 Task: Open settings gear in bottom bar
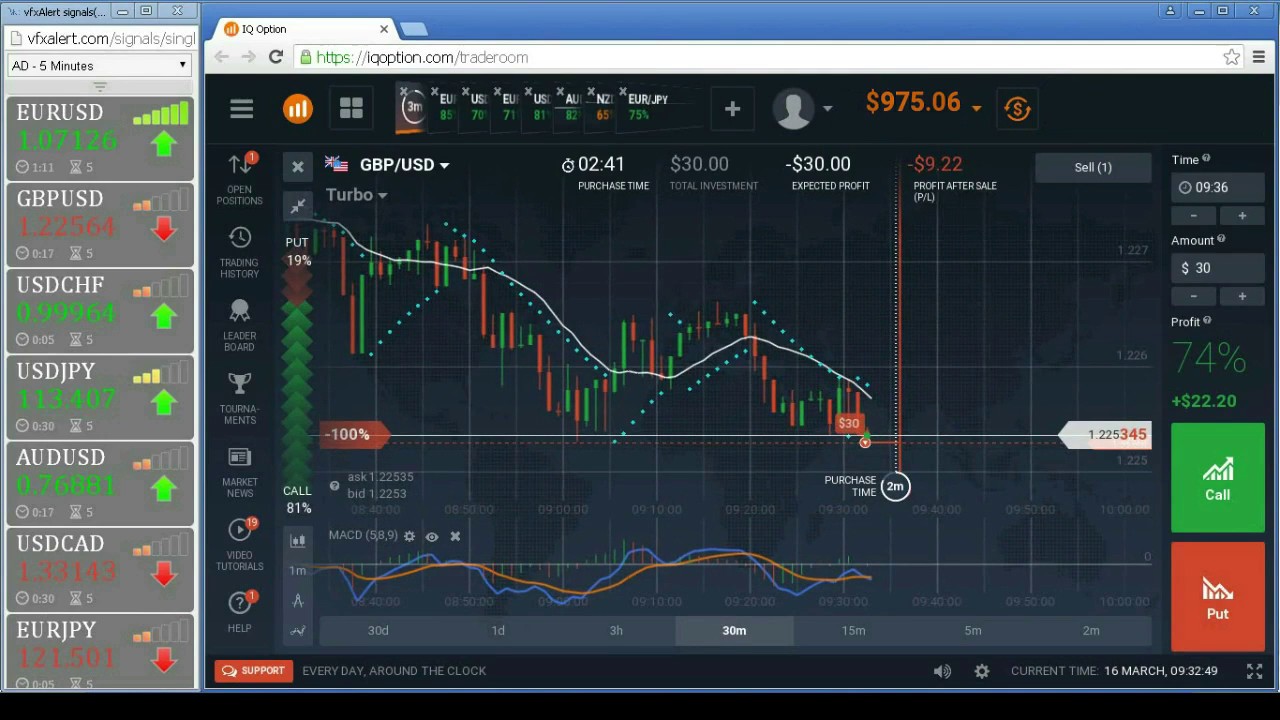[x=982, y=671]
